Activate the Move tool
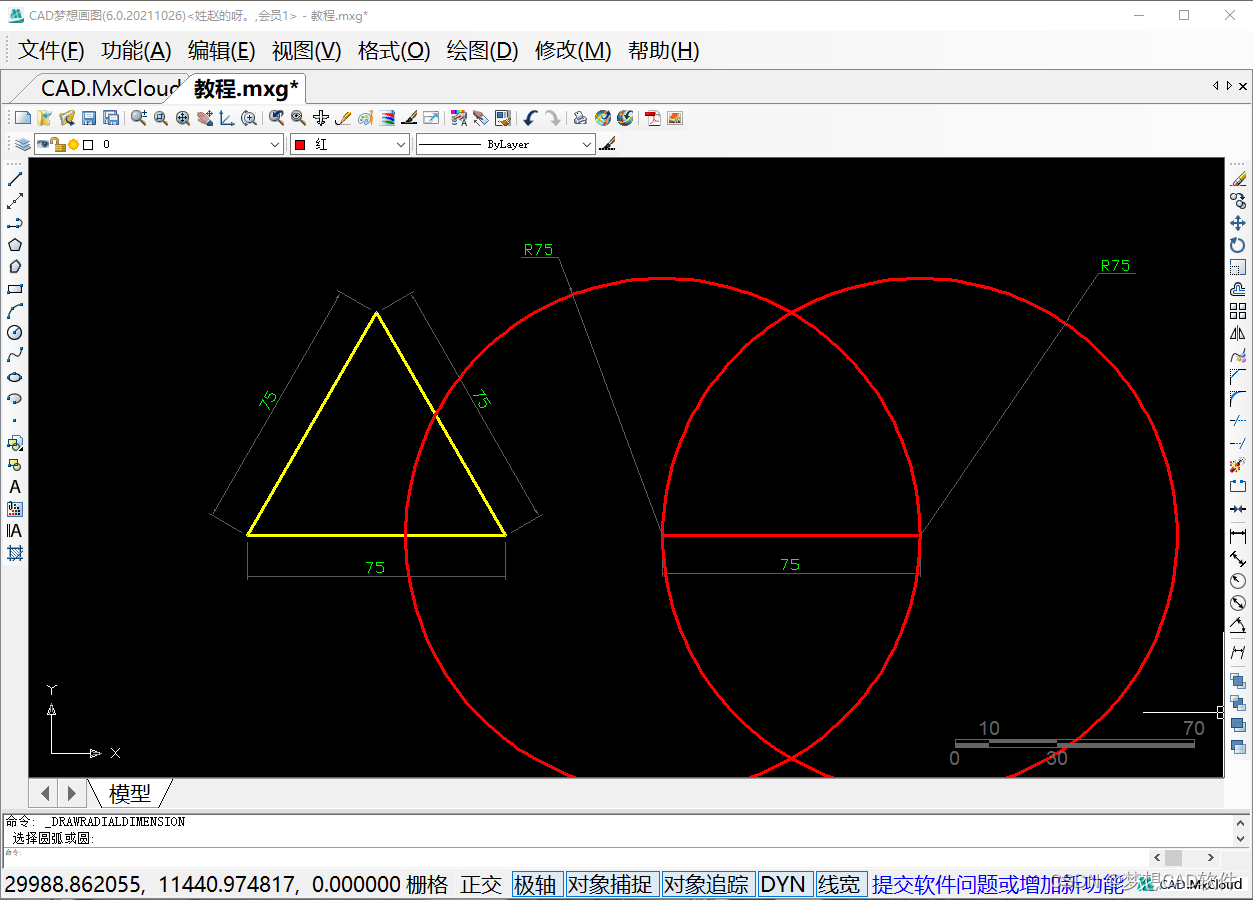Viewport: 1253px width, 900px height. point(1238,223)
